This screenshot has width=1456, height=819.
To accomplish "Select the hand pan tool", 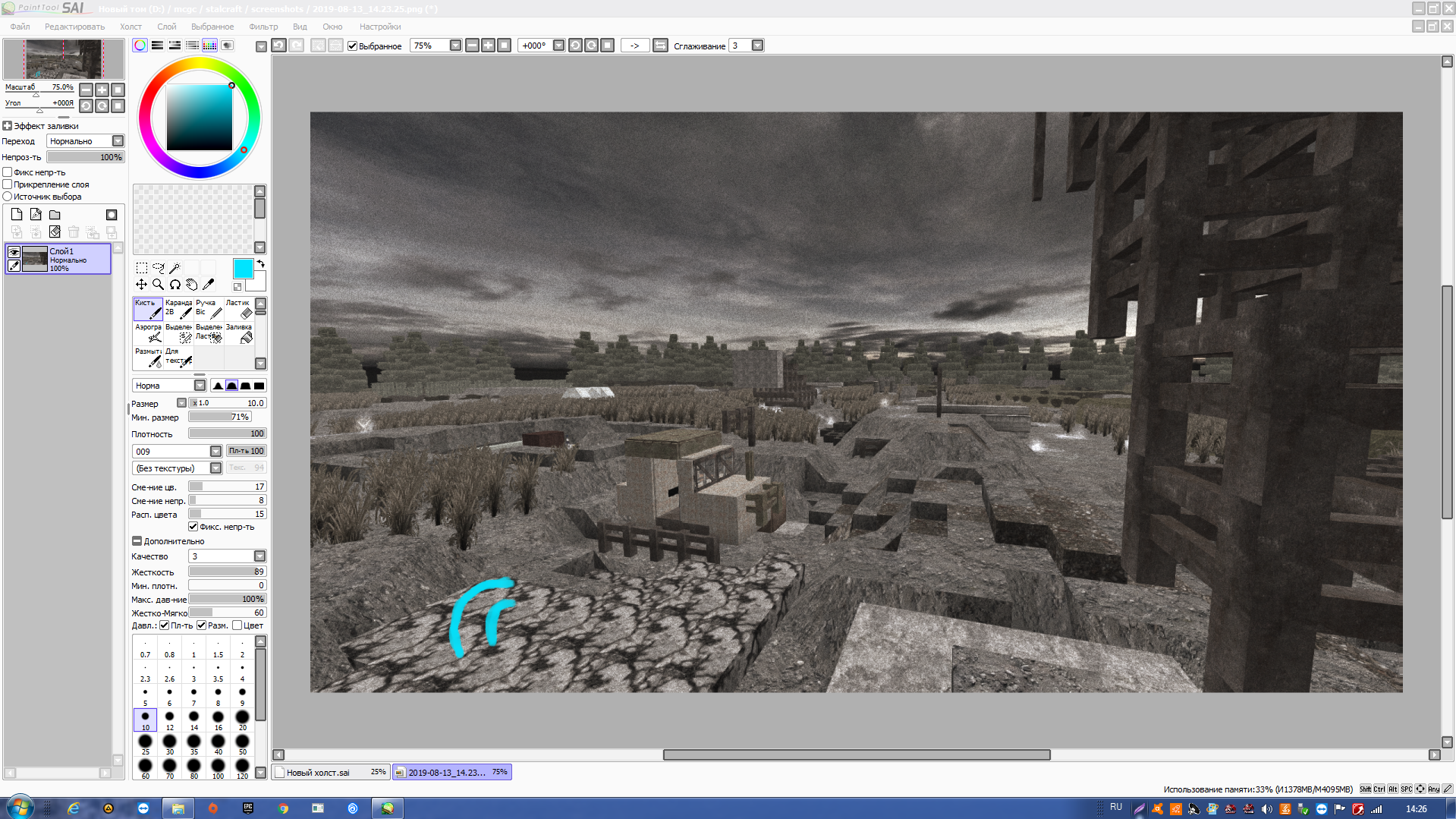I will (x=192, y=285).
